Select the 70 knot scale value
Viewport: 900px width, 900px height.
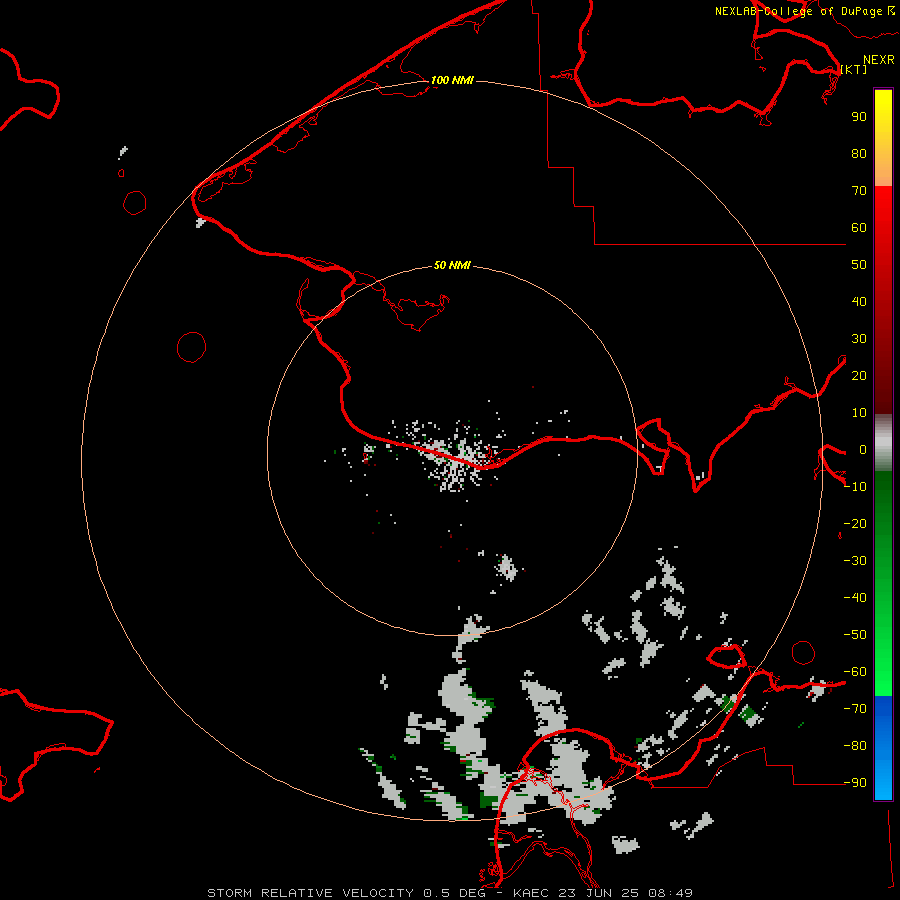(x=859, y=191)
